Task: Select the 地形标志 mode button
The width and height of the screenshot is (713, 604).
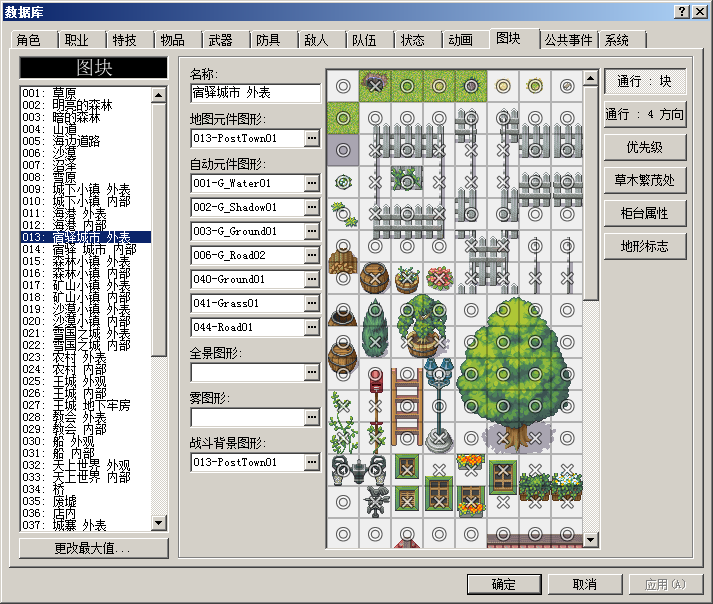Action: 645,247
